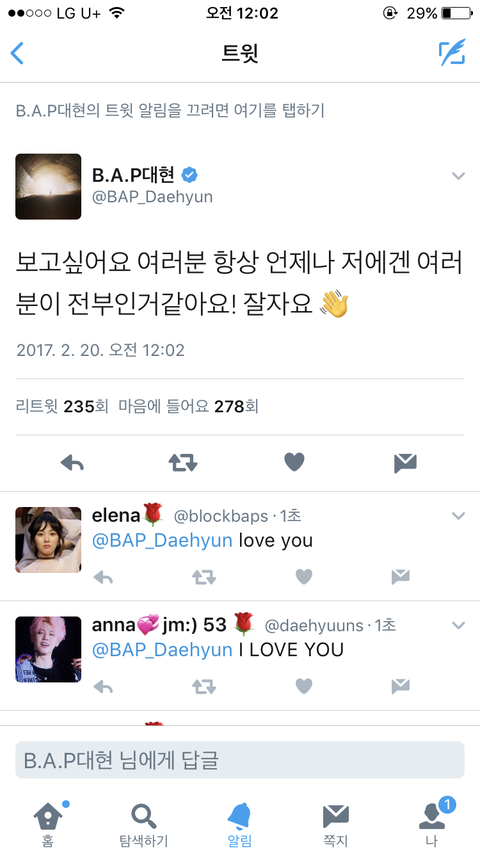Retweet elena's love you reply
480x854 pixels.
[x=204, y=577]
